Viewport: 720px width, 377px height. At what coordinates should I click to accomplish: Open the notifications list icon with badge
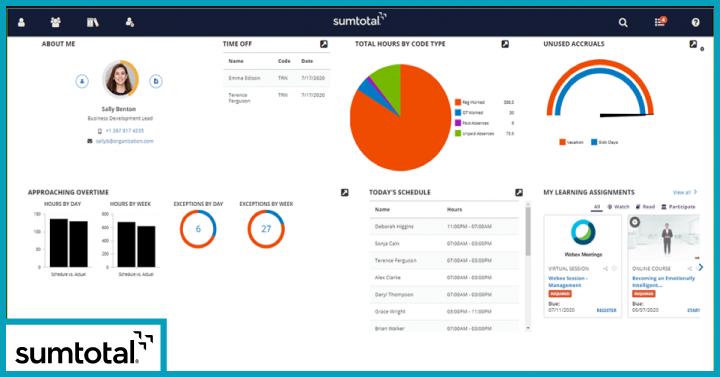[x=660, y=22]
